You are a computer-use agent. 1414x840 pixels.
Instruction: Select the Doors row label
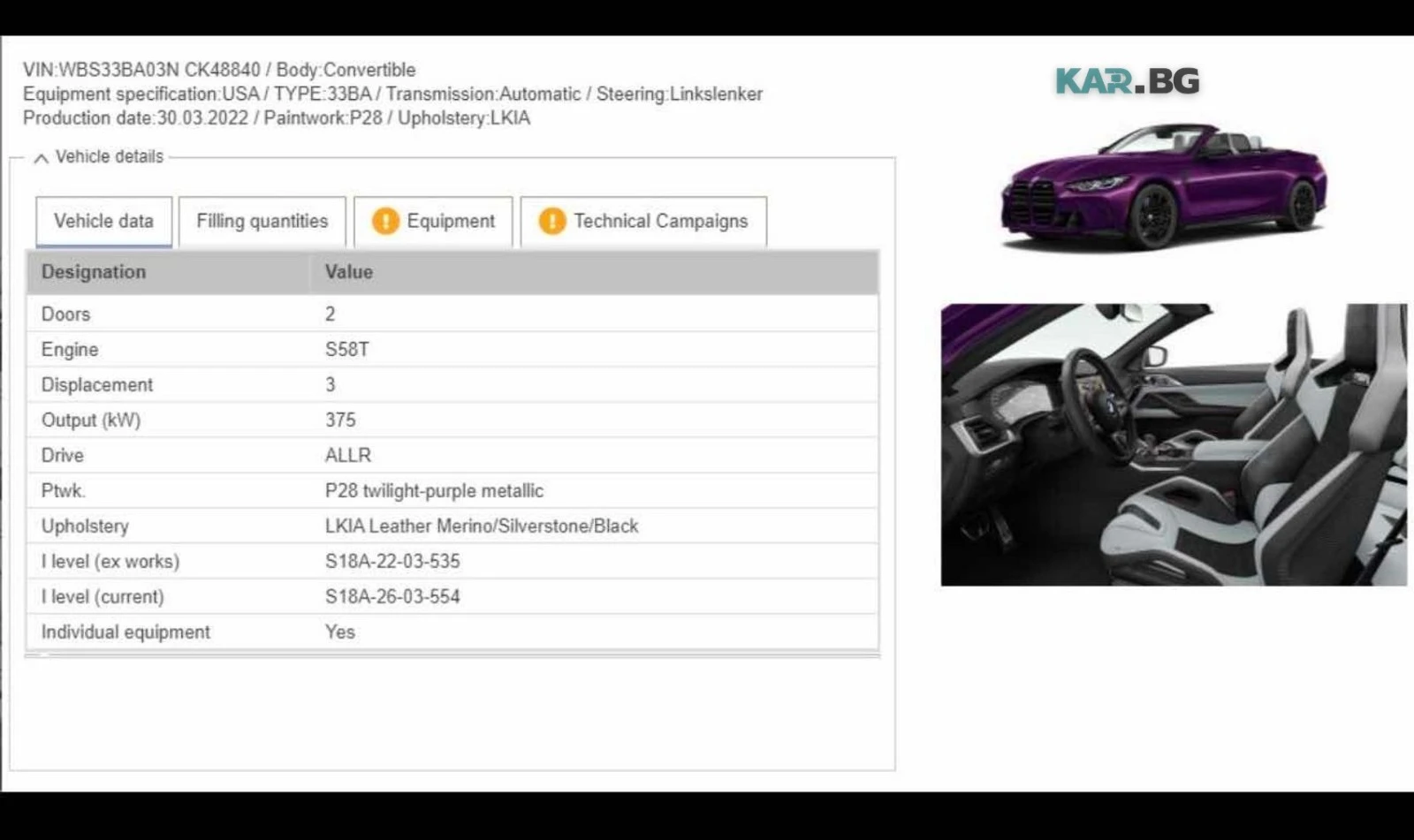click(65, 314)
